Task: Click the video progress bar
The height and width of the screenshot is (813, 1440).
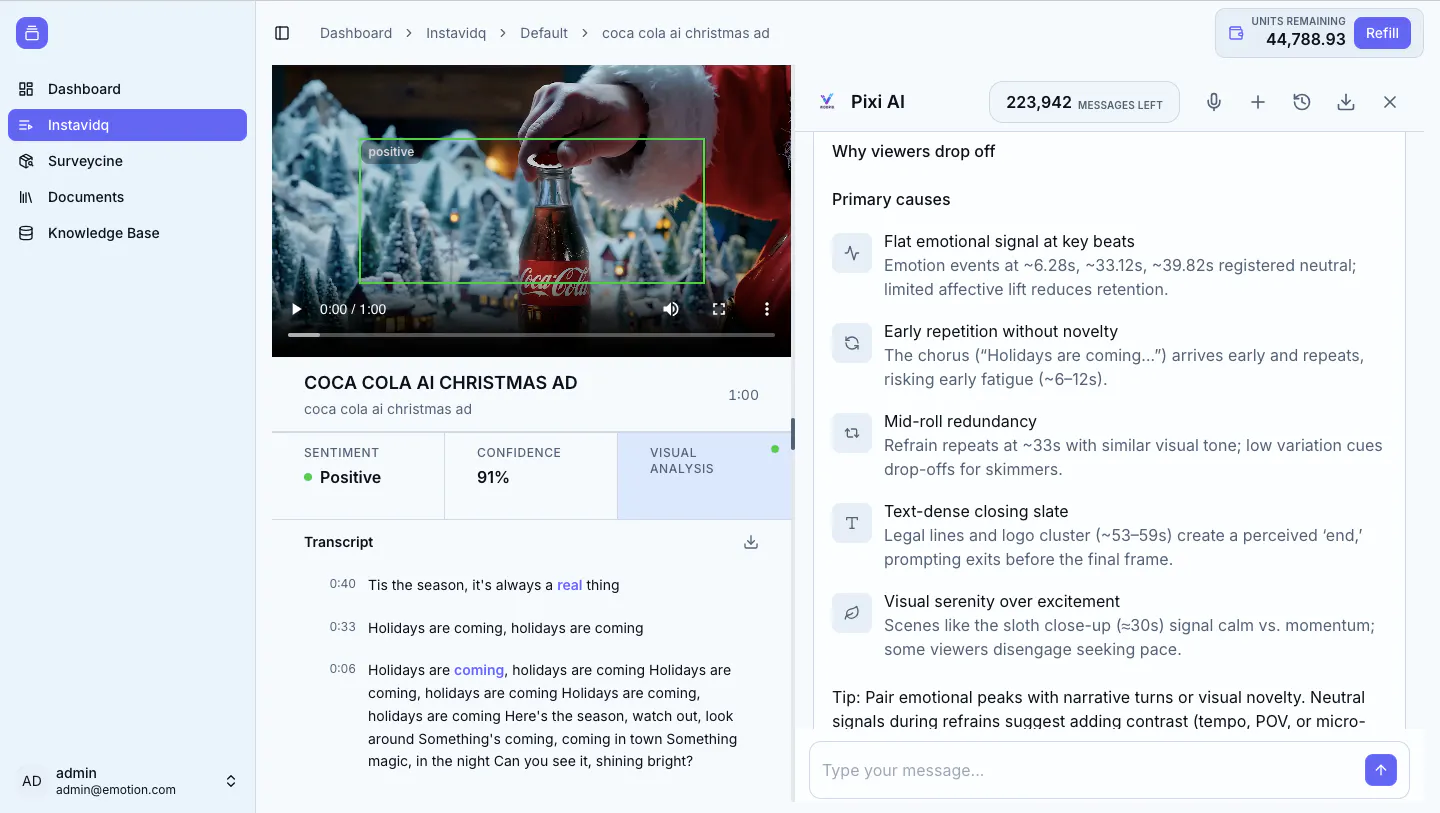Action: (x=531, y=335)
